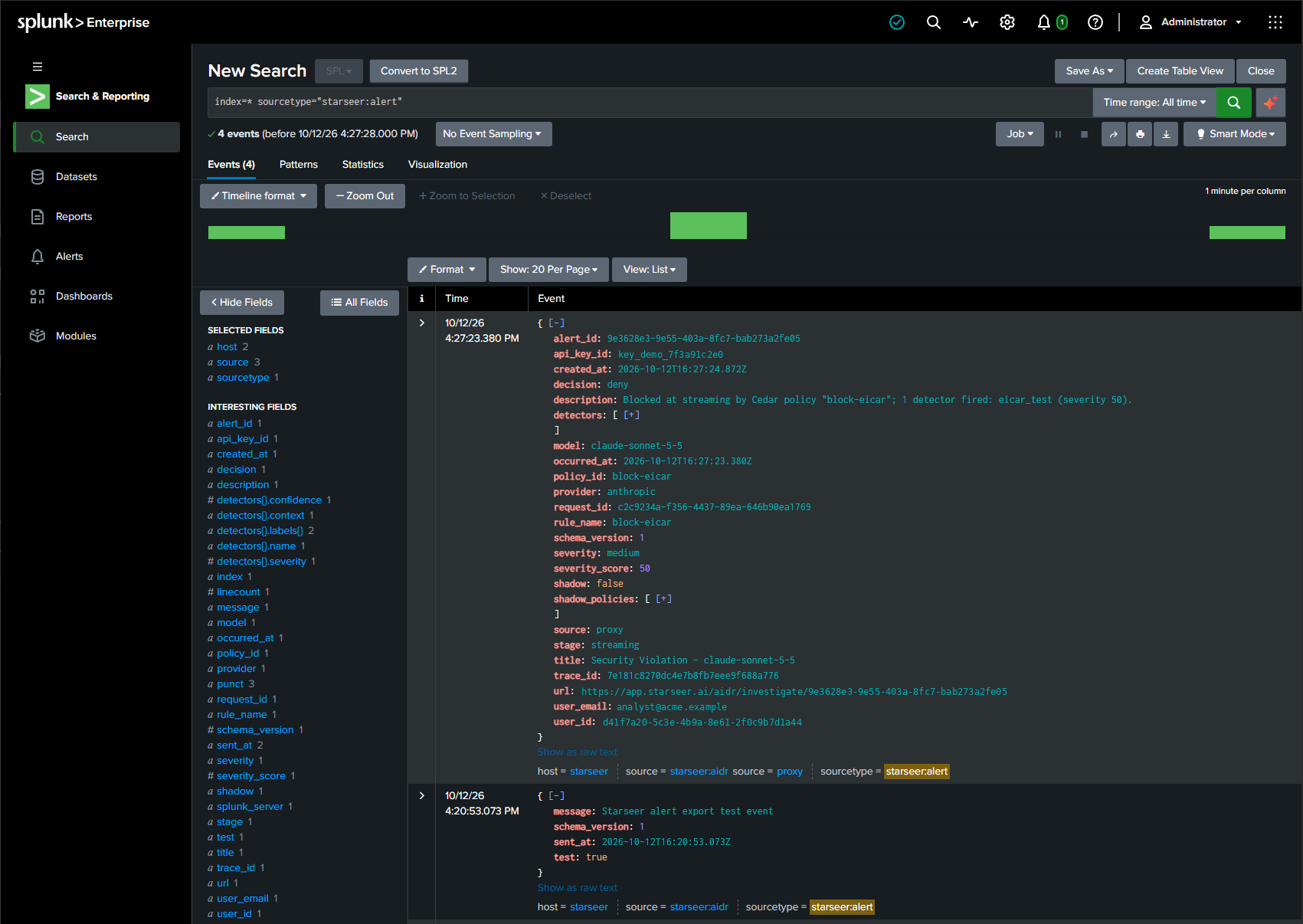Open the Smart Mode dropdown
Viewport: 1303px width, 924px height.
[1235, 134]
